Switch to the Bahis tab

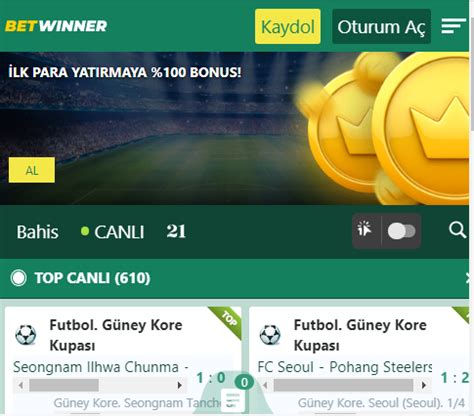pyautogui.click(x=37, y=232)
